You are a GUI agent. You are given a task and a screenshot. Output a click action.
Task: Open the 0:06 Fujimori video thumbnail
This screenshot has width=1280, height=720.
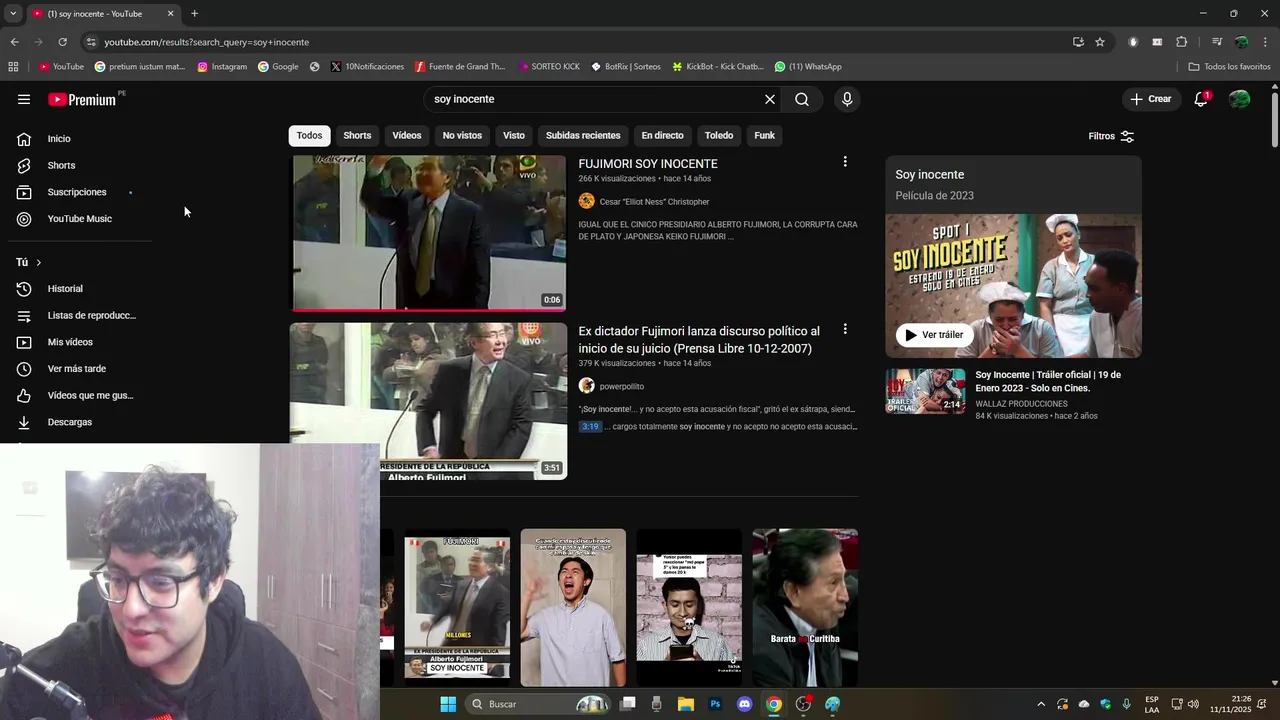point(428,233)
